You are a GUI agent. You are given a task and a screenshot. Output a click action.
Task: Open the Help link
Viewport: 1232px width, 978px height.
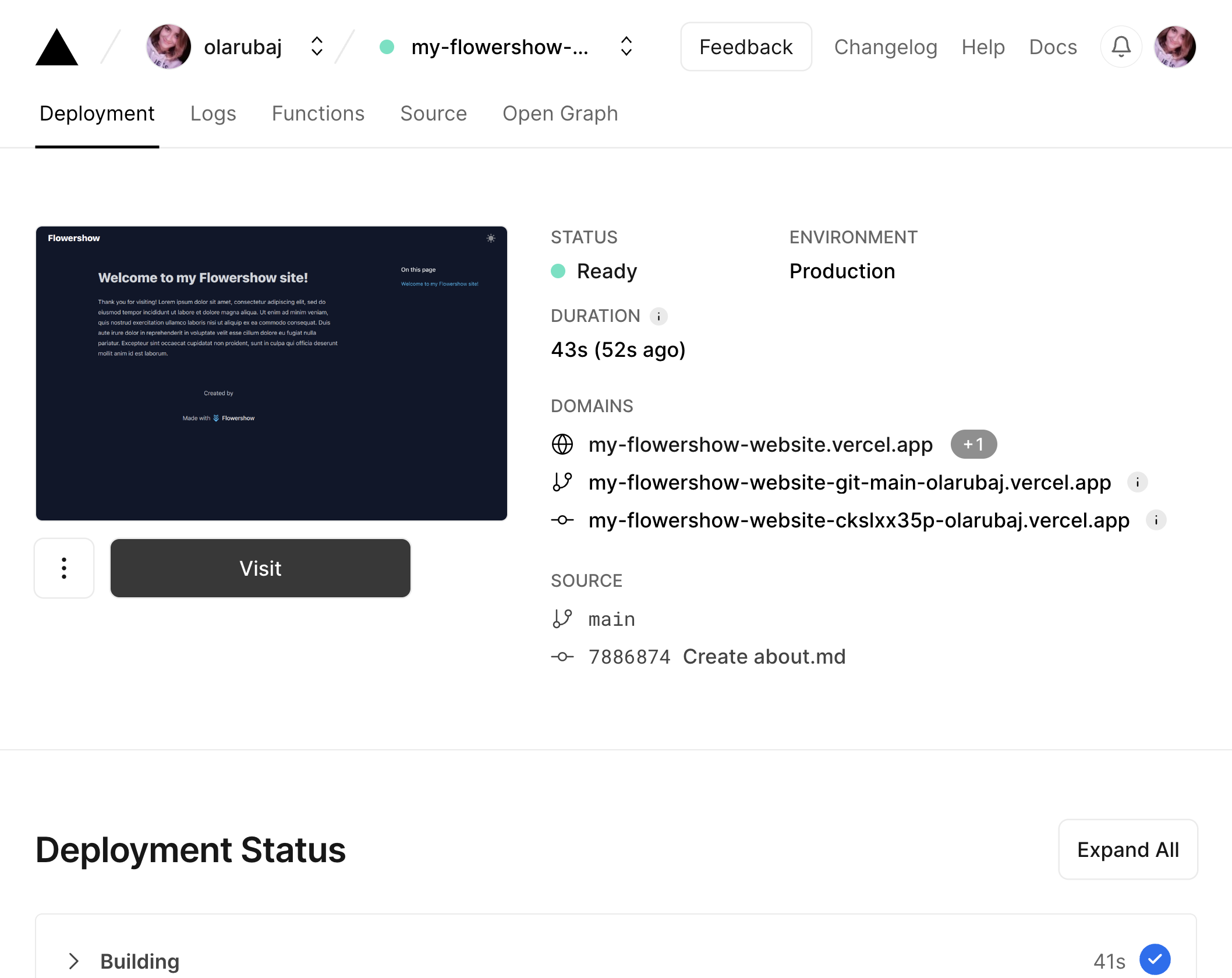pyautogui.click(x=983, y=47)
